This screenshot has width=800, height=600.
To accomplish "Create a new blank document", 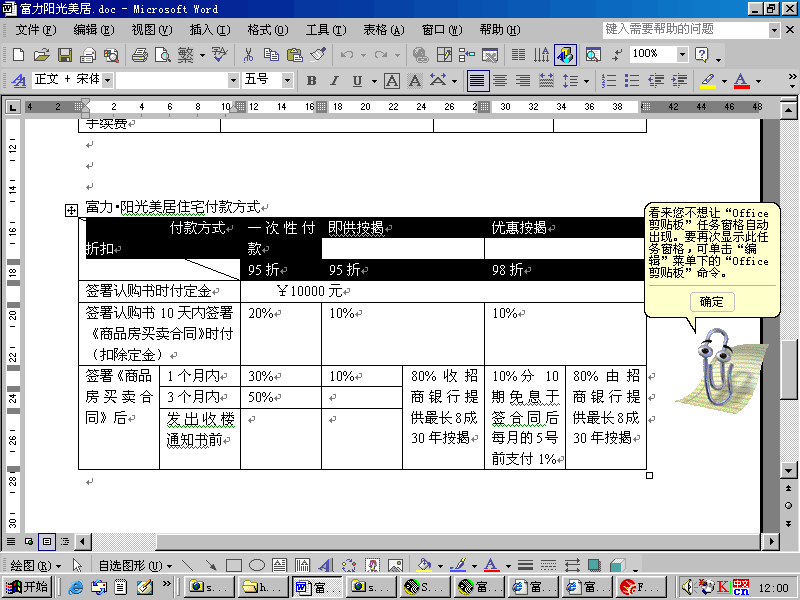I will click(18, 55).
